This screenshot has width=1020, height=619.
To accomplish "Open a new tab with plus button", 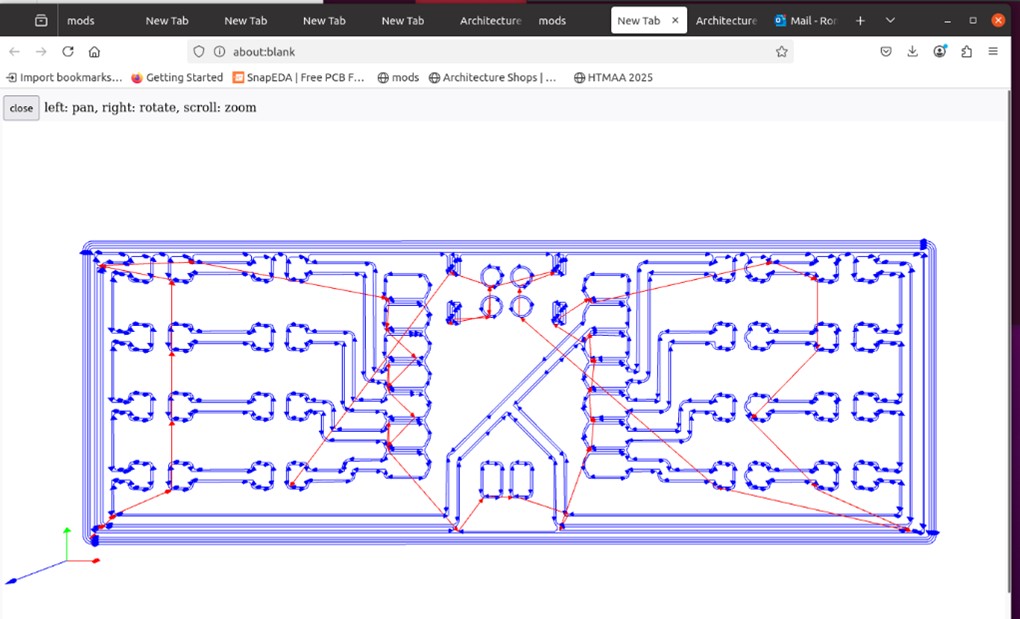I will pyautogui.click(x=860, y=20).
